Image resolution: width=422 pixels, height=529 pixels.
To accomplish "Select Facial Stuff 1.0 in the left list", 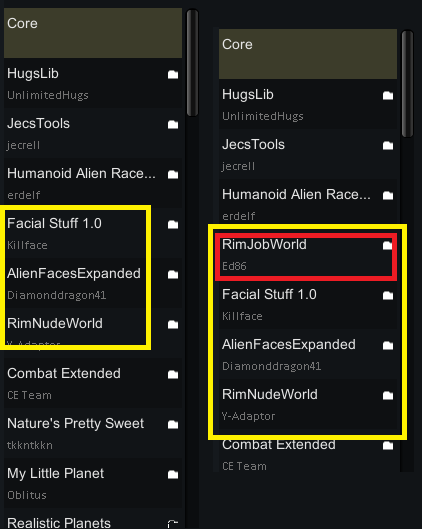I will pyautogui.click(x=93, y=233).
